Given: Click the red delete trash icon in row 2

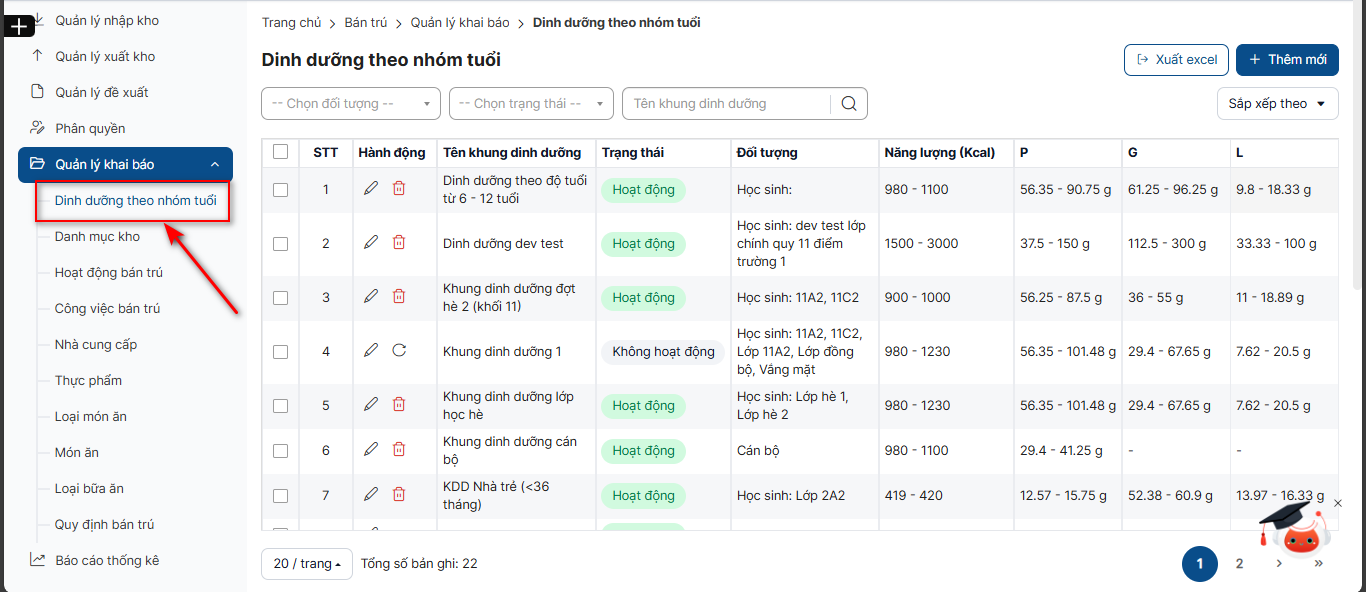Looking at the screenshot, I should 399,242.
